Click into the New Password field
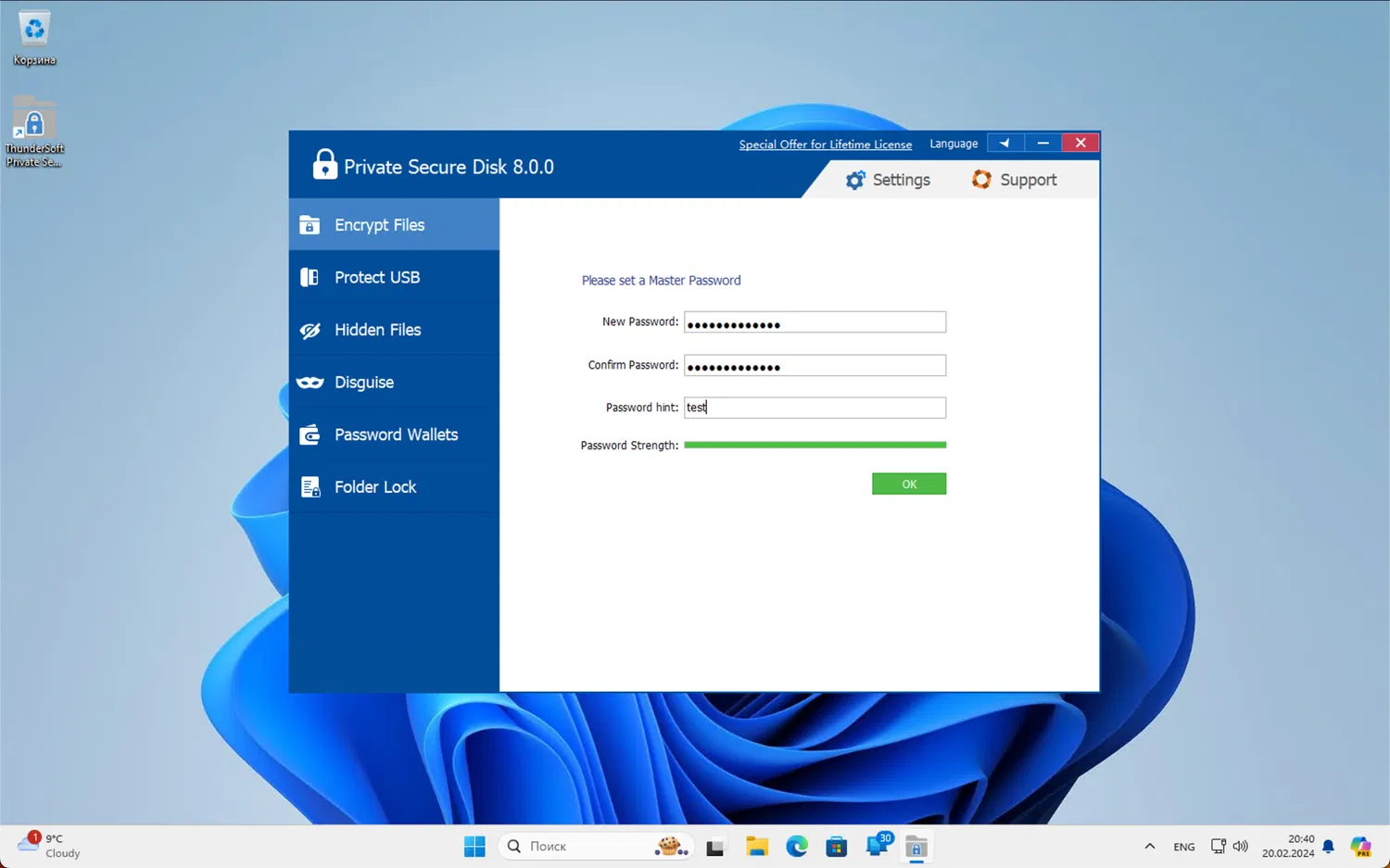 click(x=815, y=322)
